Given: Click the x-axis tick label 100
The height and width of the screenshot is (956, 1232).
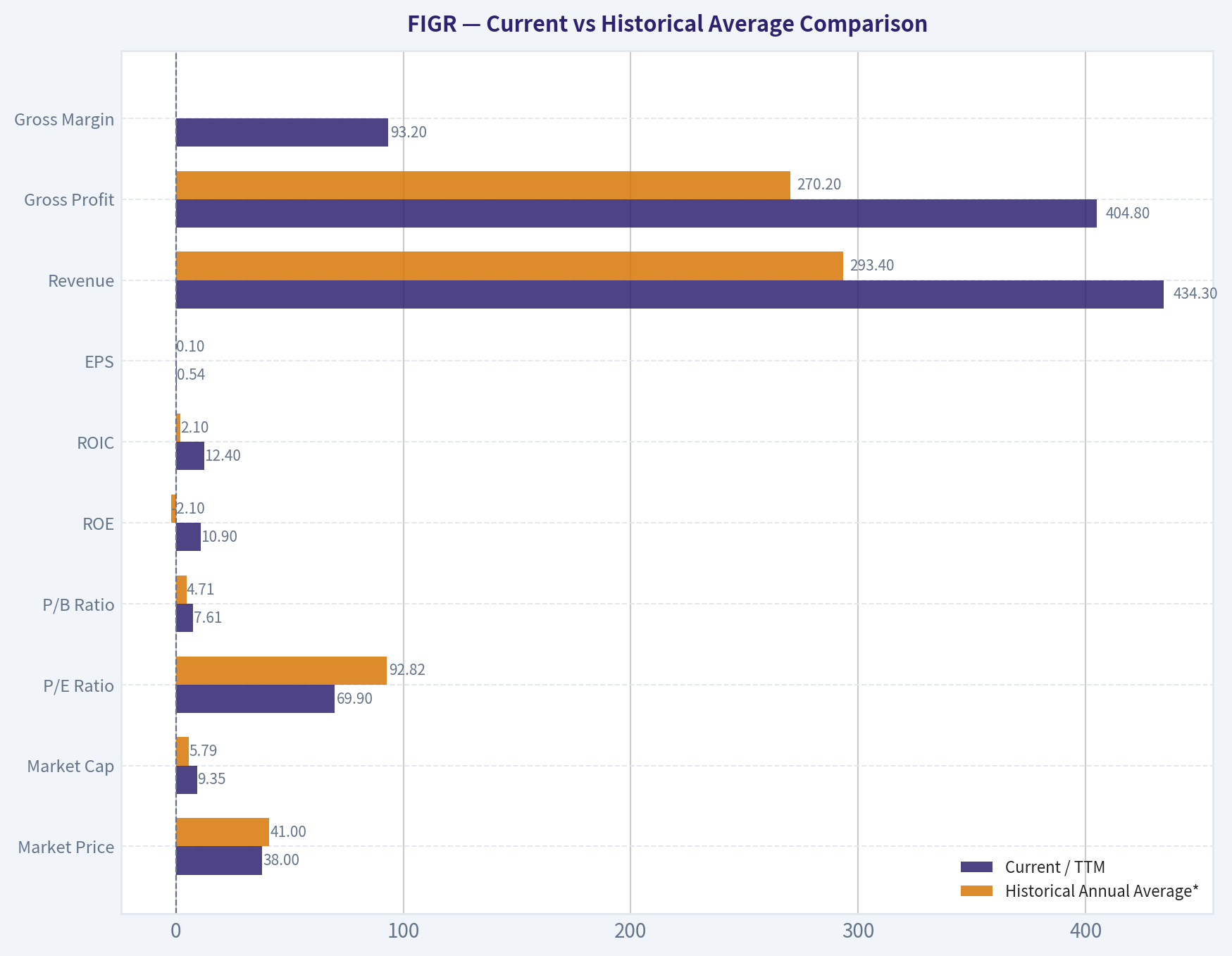Looking at the screenshot, I should tap(403, 931).
